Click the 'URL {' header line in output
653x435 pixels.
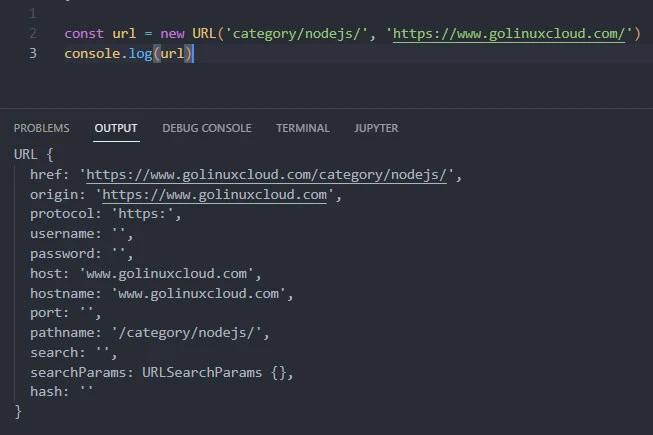tap(34, 155)
